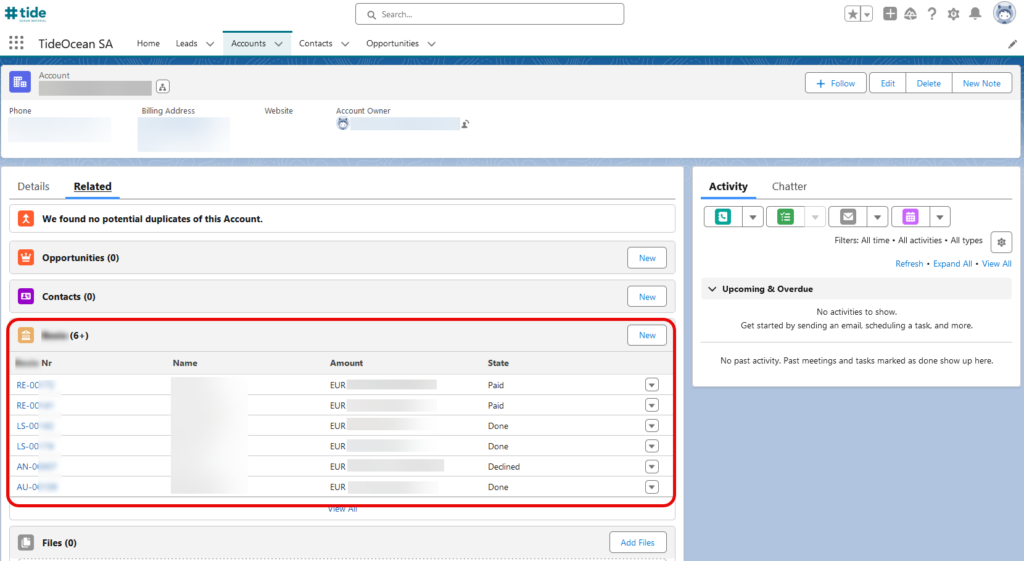View account hierarchy icon beside account name
This screenshot has height=561, width=1024.
point(163,88)
